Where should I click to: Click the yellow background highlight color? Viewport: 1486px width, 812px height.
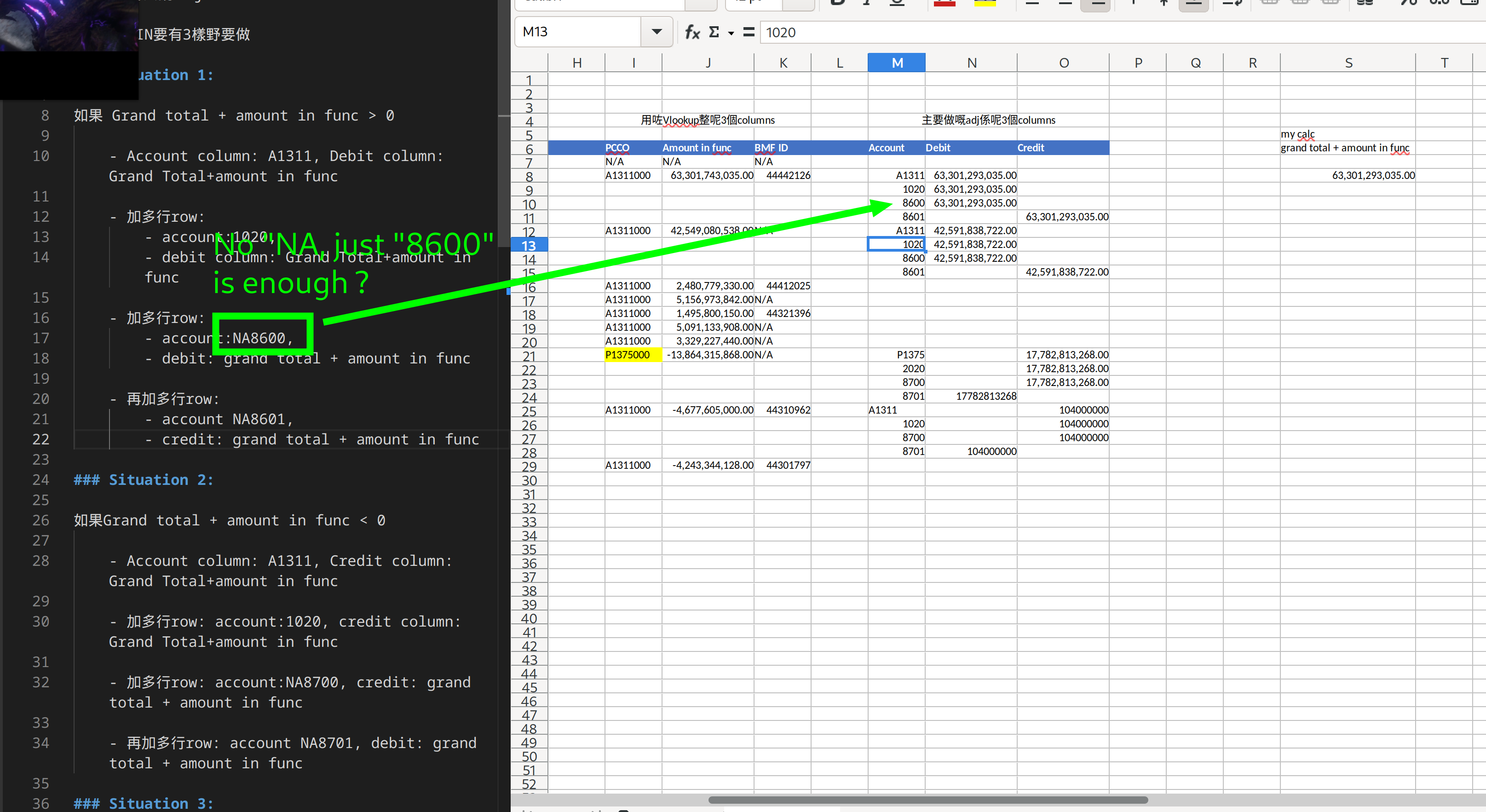pos(985,3)
